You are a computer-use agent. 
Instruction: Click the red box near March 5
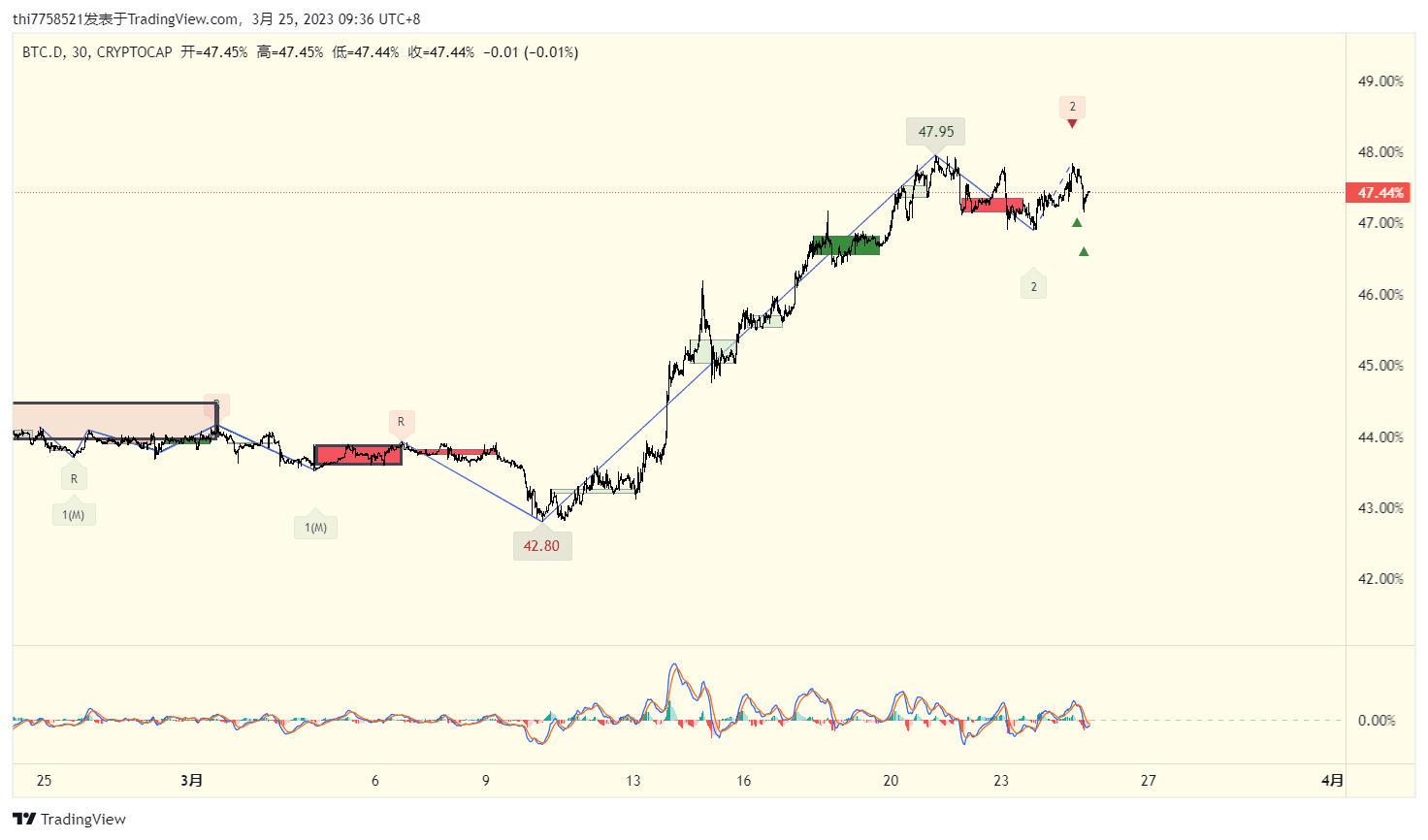358,455
